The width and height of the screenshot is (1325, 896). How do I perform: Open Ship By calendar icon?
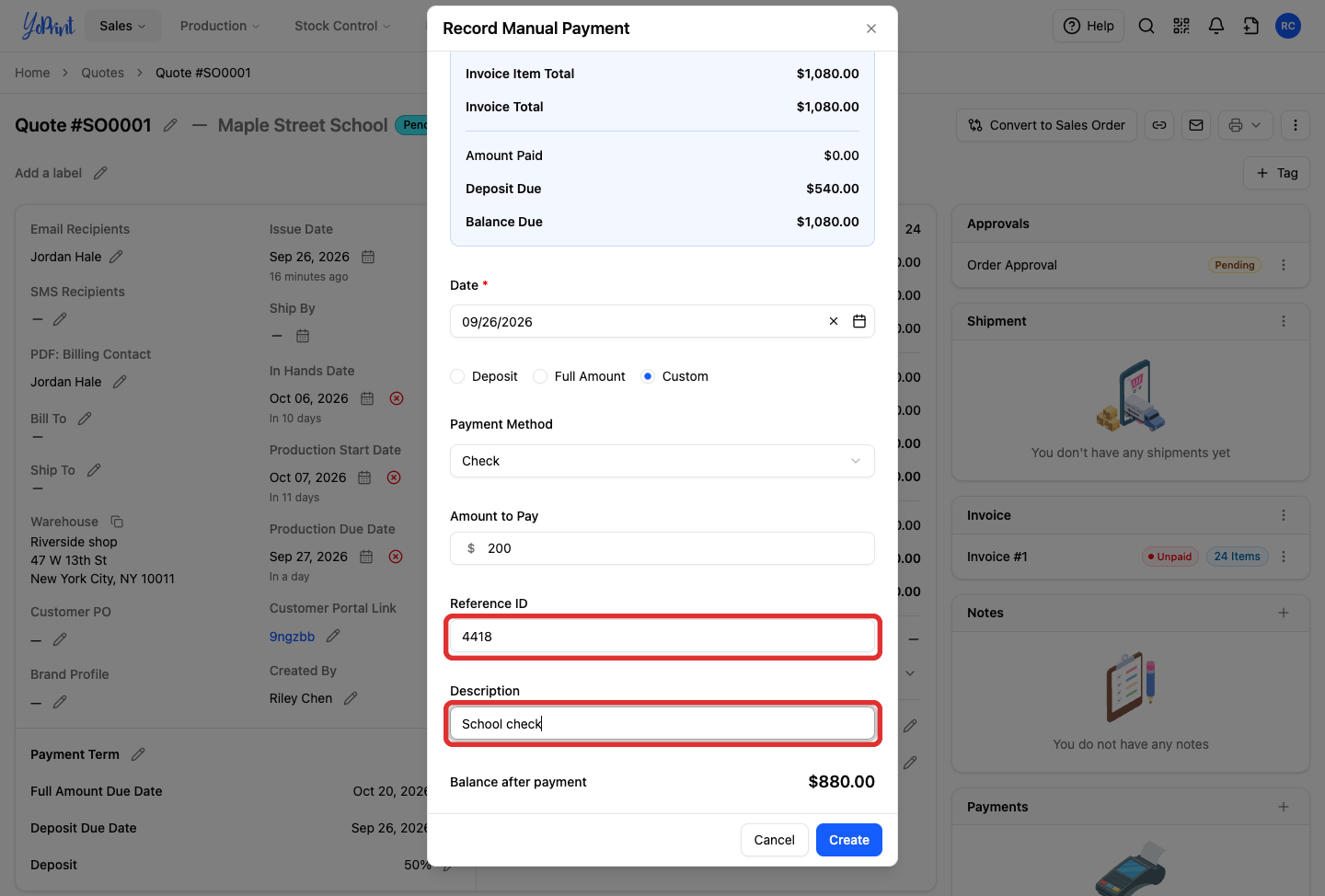[x=303, y=336]
